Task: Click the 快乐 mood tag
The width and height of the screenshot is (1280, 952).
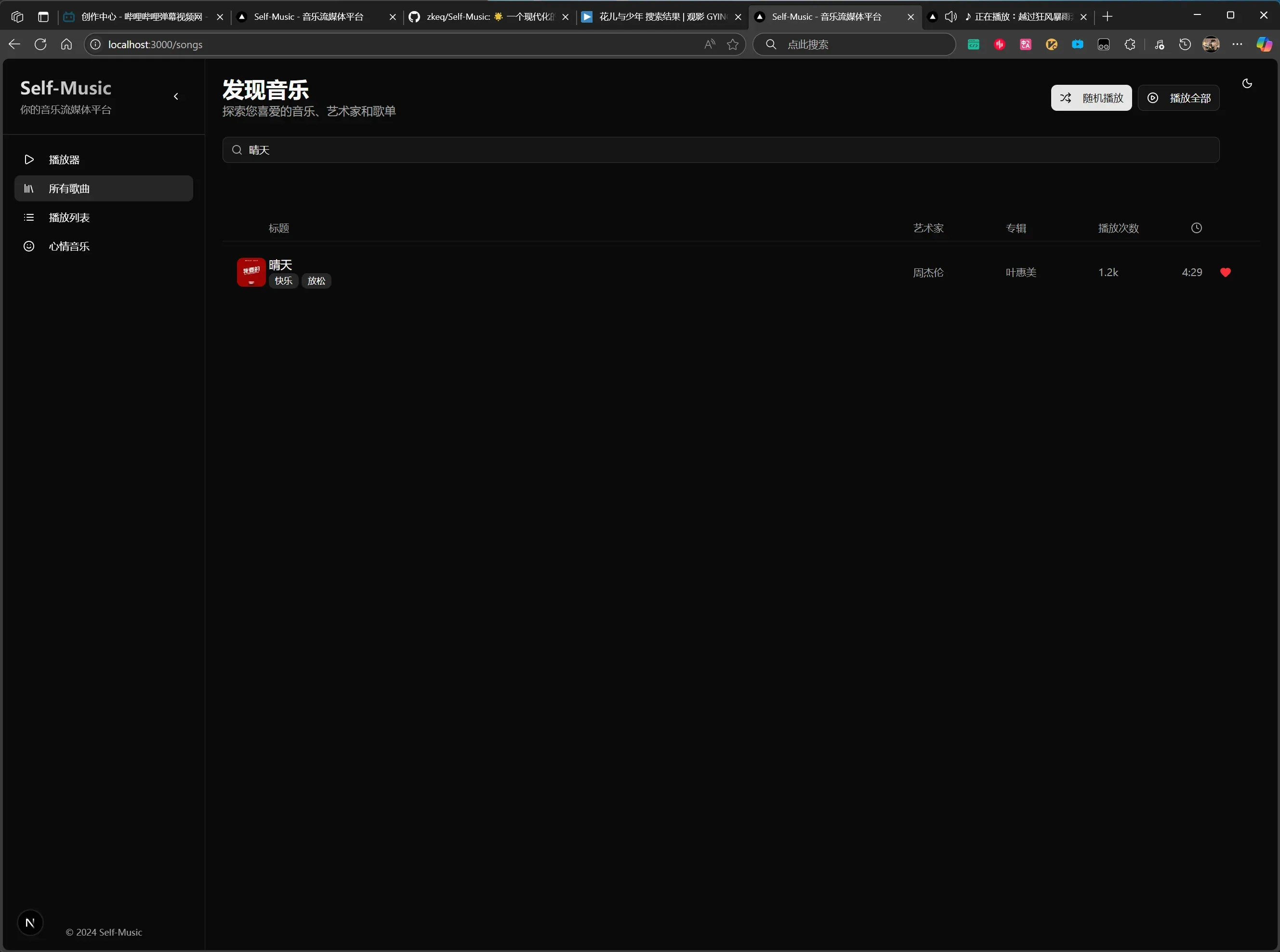Action: (283, 281)
